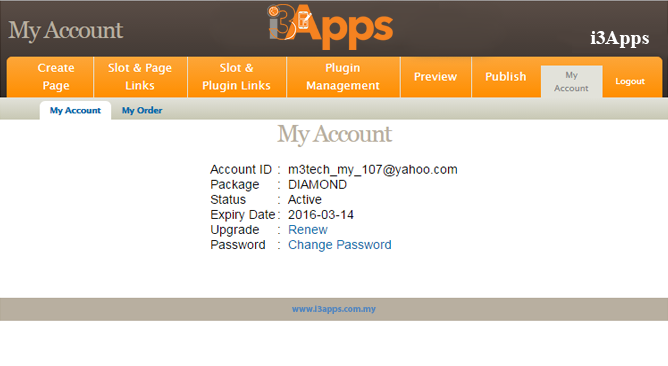Click the Status label
Image resolution: width=668 pixels, height=366 pixels.
point(228,199)
